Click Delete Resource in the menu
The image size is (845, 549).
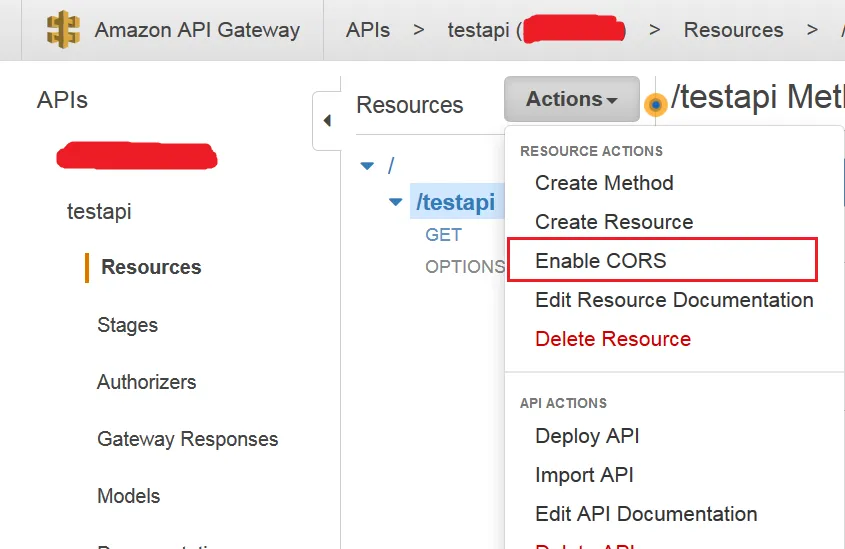[x=613, y=339]
